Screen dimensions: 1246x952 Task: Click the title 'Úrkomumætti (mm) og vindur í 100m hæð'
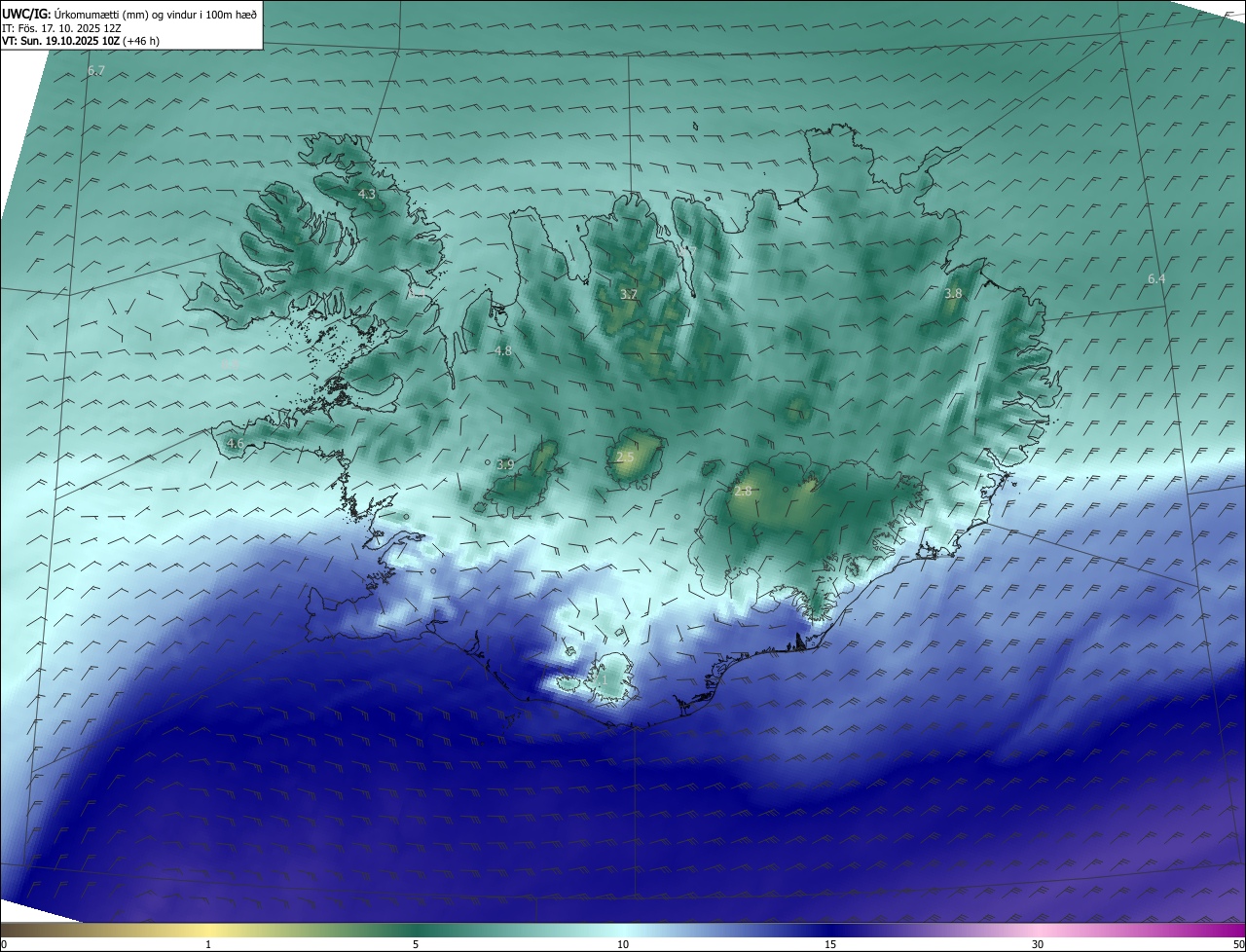coord(156,15)
